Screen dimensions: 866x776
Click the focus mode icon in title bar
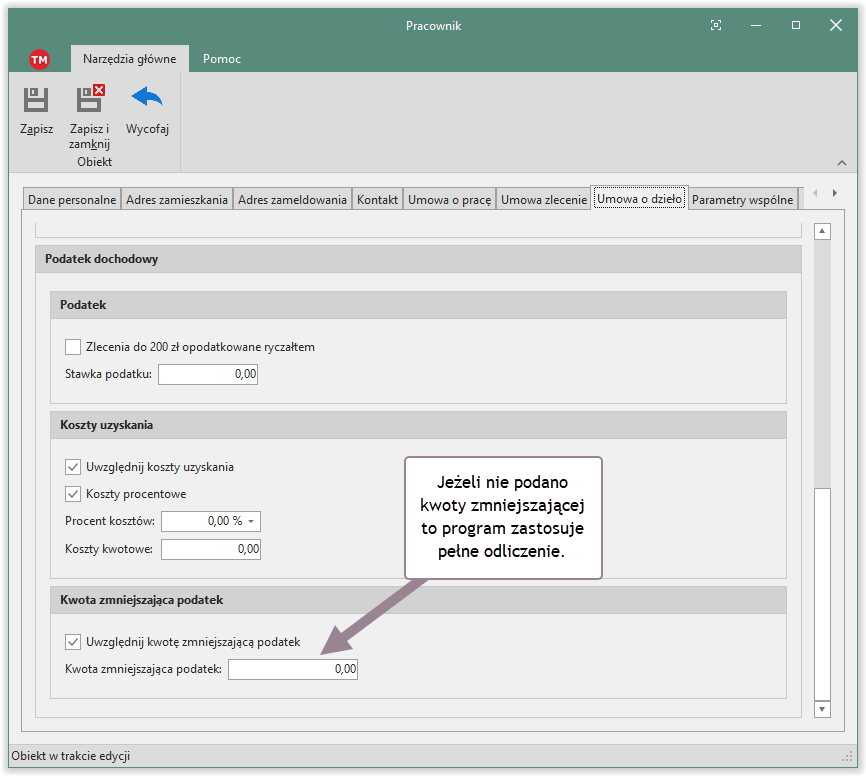coord(716,26)
